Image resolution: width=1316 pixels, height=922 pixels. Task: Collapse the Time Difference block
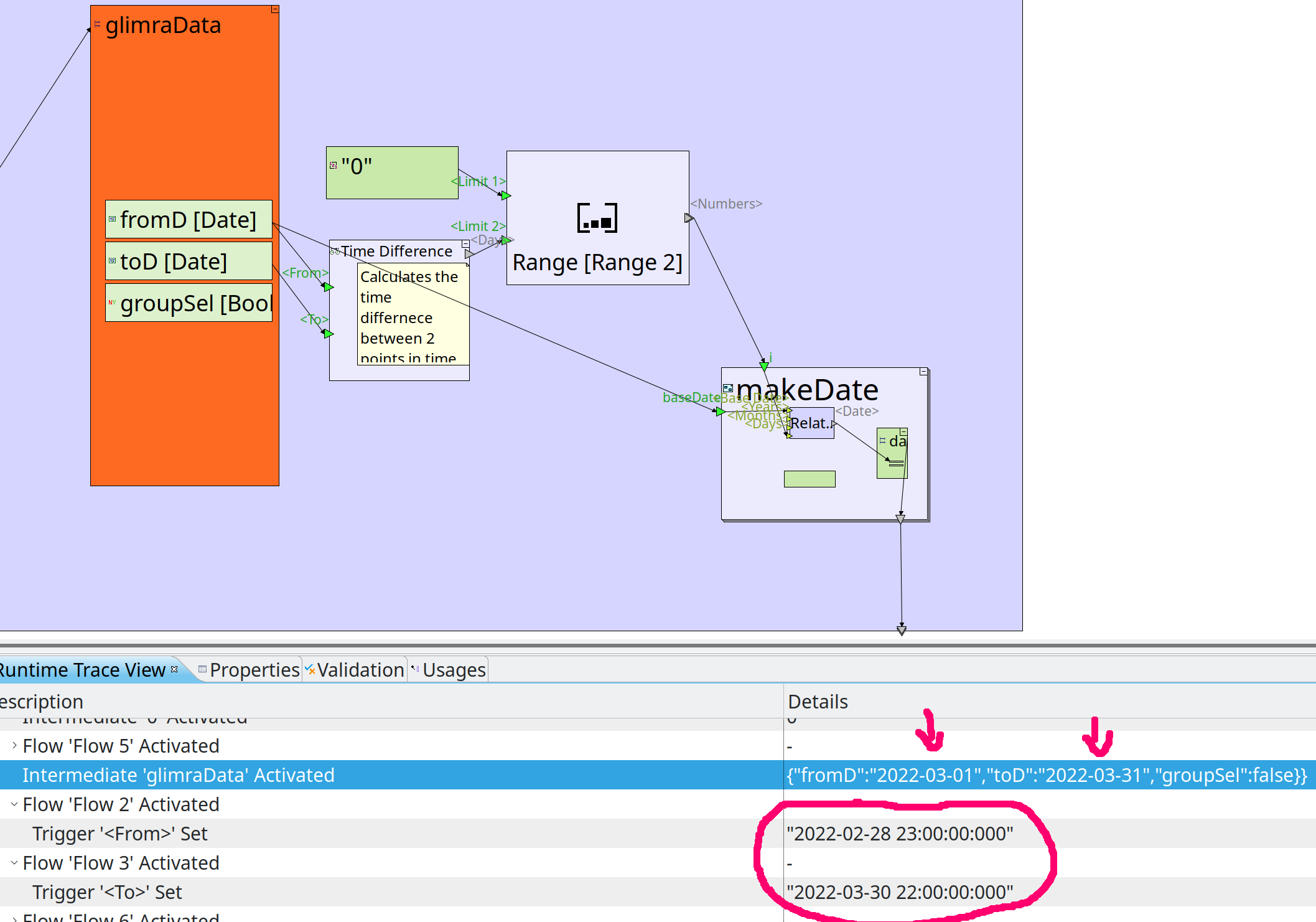point(465,244)
